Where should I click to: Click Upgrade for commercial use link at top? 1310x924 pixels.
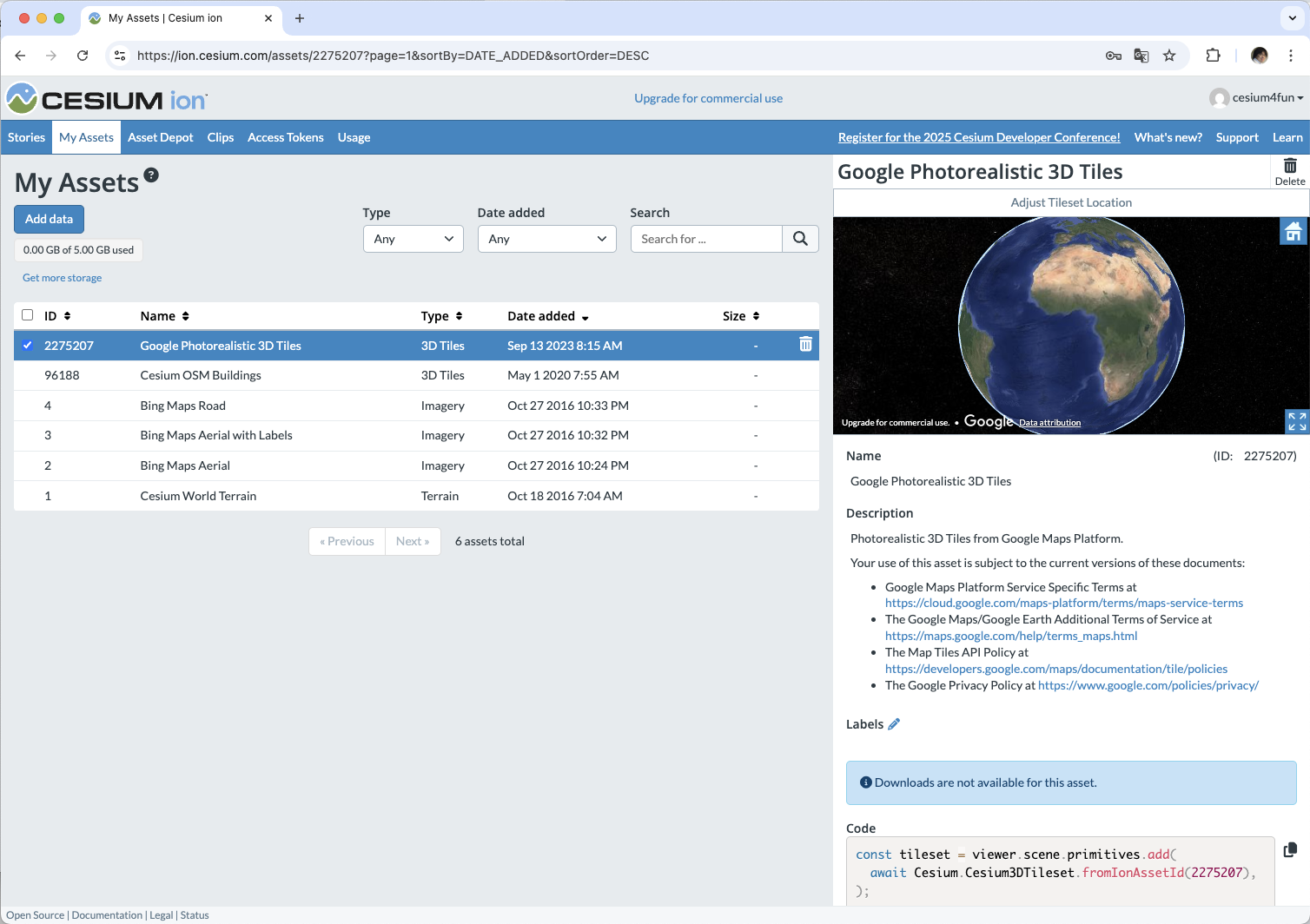coord(708,98)
